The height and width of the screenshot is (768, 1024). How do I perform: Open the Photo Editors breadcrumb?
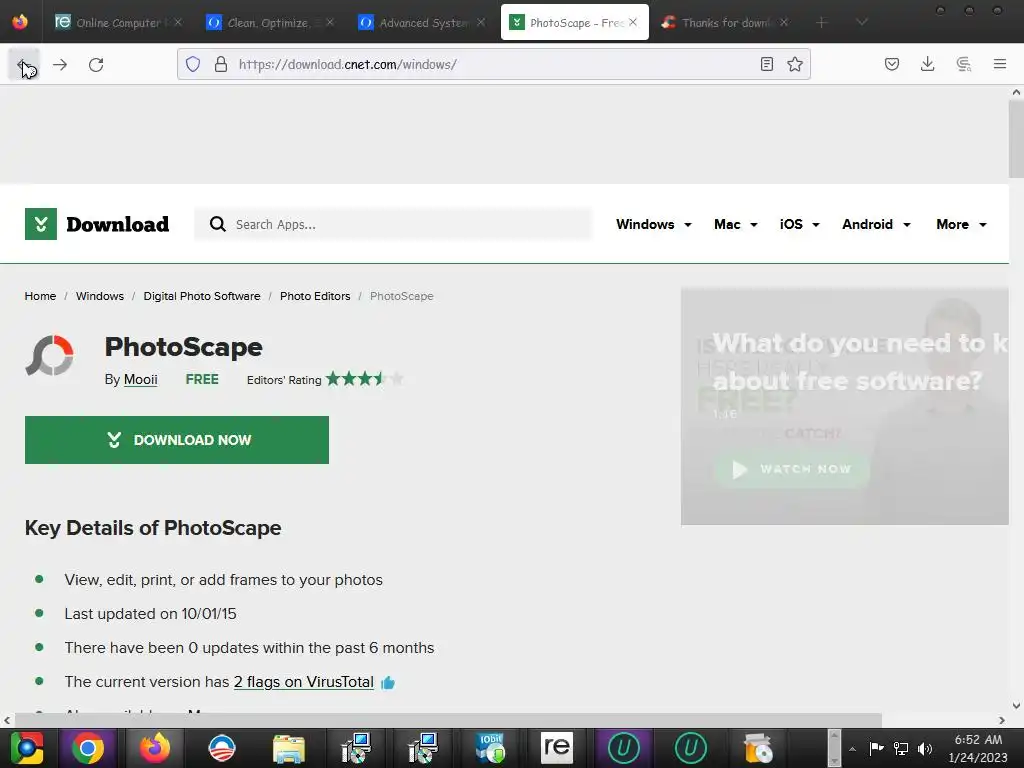pos(315,296)
